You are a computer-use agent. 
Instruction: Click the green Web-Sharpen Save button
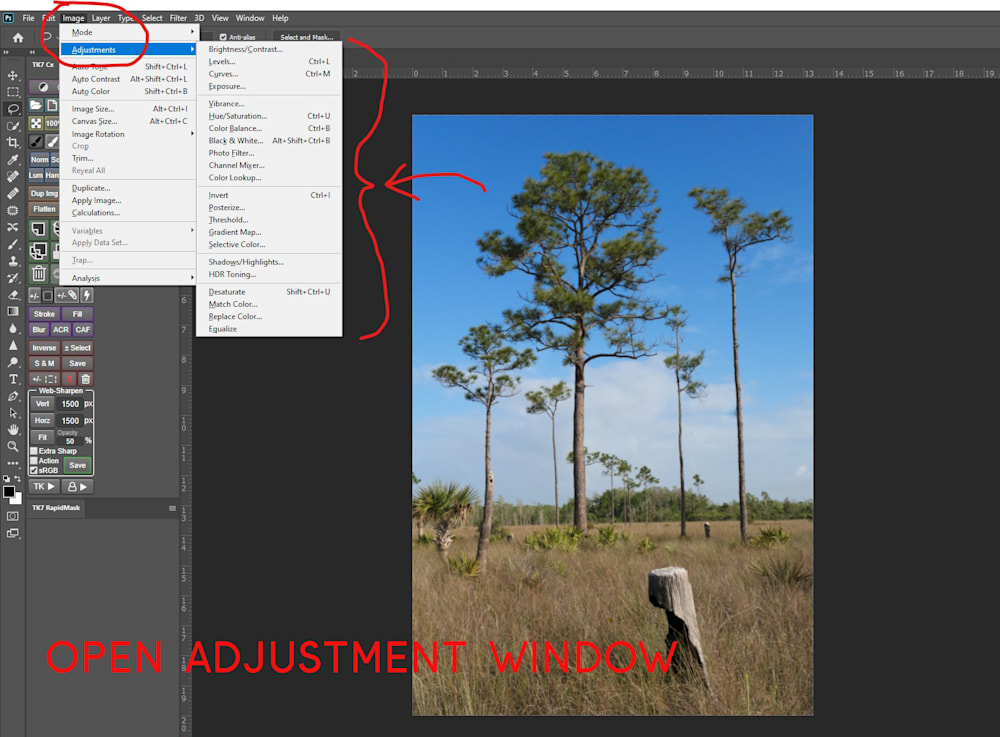pos(77,465)
